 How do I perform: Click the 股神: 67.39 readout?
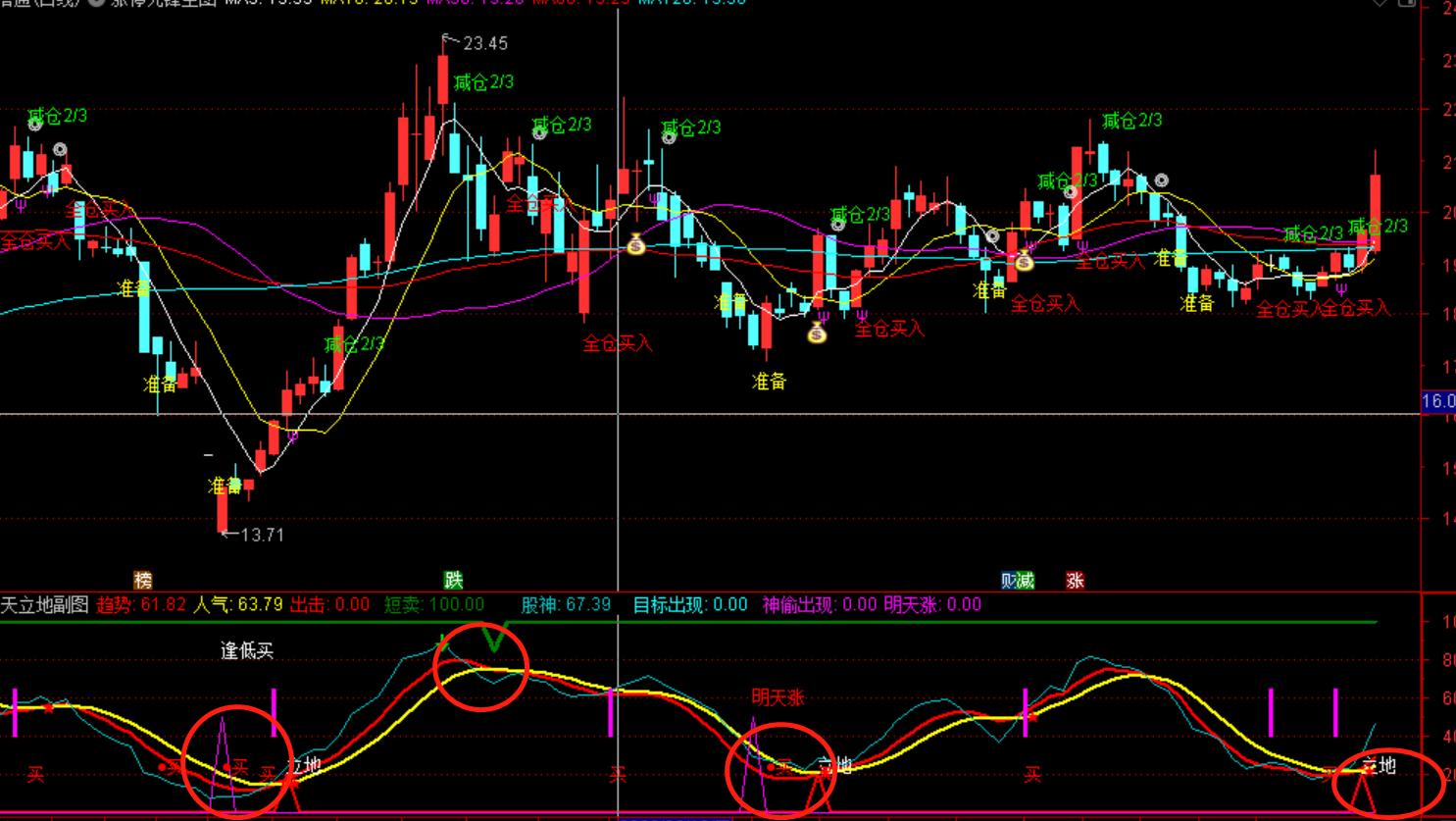coord(566,604)
